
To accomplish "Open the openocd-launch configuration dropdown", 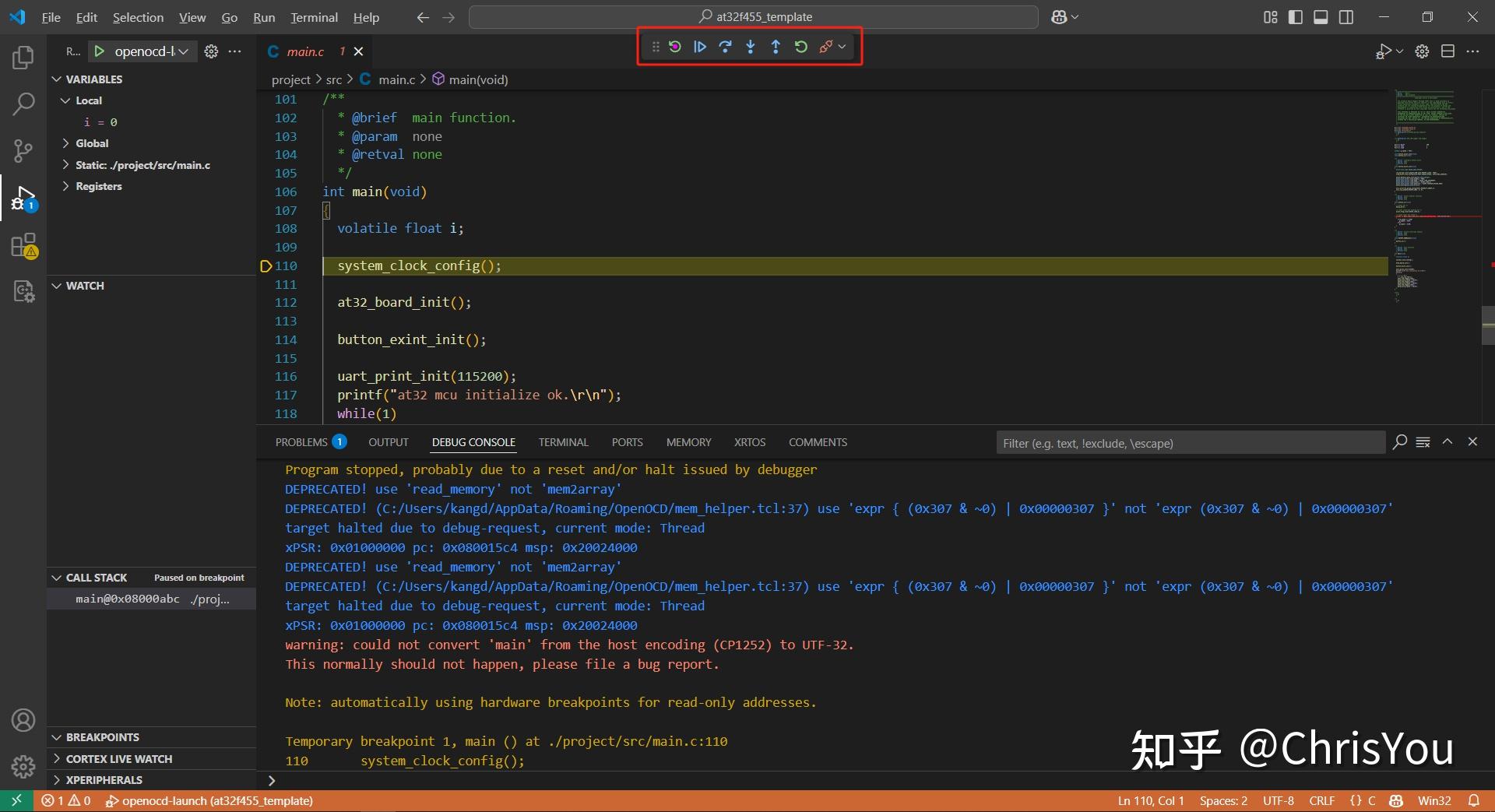I will (x=184, y=51).
